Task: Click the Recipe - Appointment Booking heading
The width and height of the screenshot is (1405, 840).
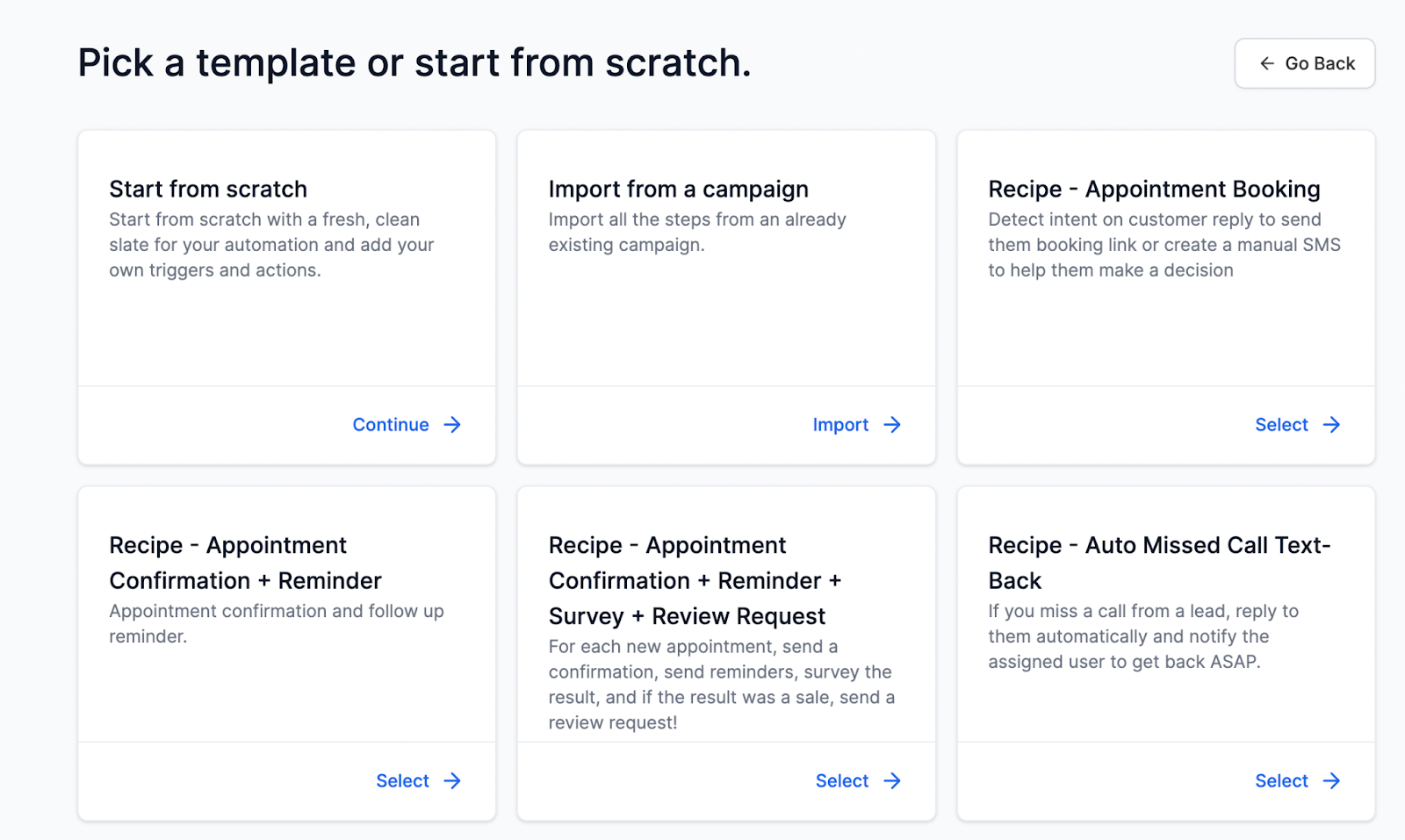Action: (1154, 190)
